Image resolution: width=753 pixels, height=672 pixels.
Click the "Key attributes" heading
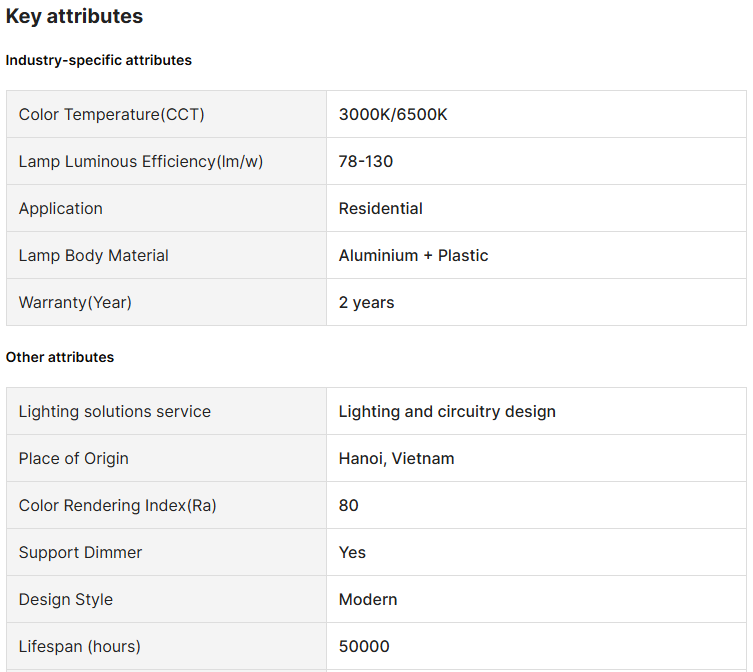(x=74, y=17)
